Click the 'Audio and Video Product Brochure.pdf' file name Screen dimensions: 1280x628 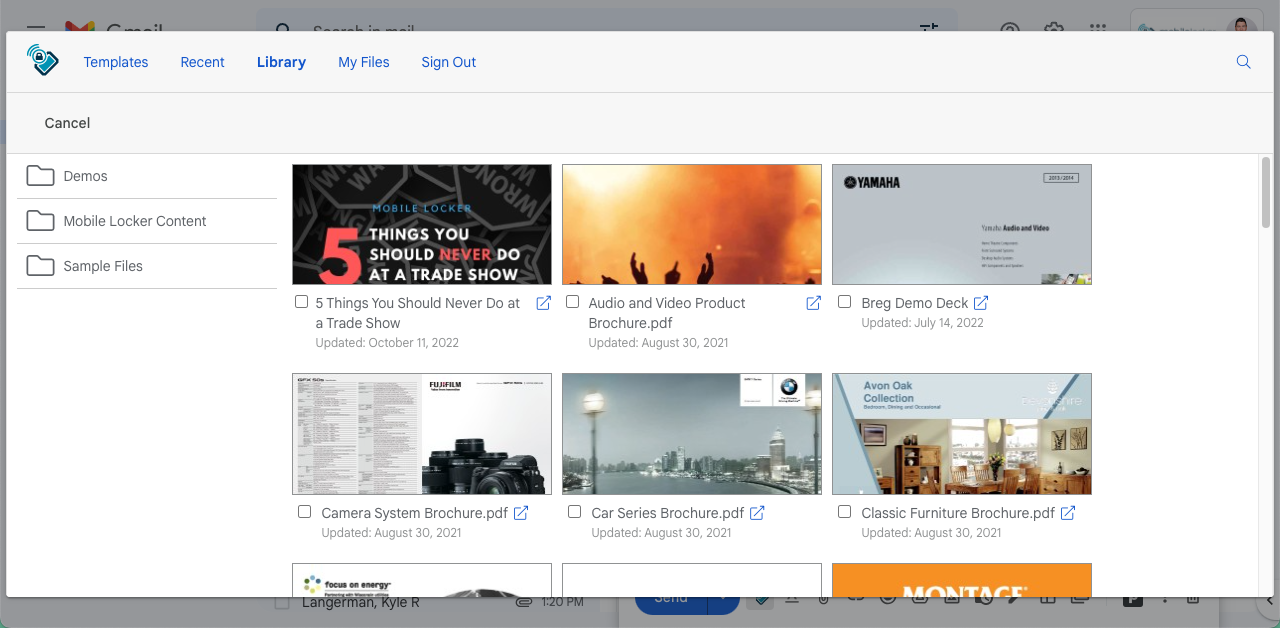click(667, 313)
